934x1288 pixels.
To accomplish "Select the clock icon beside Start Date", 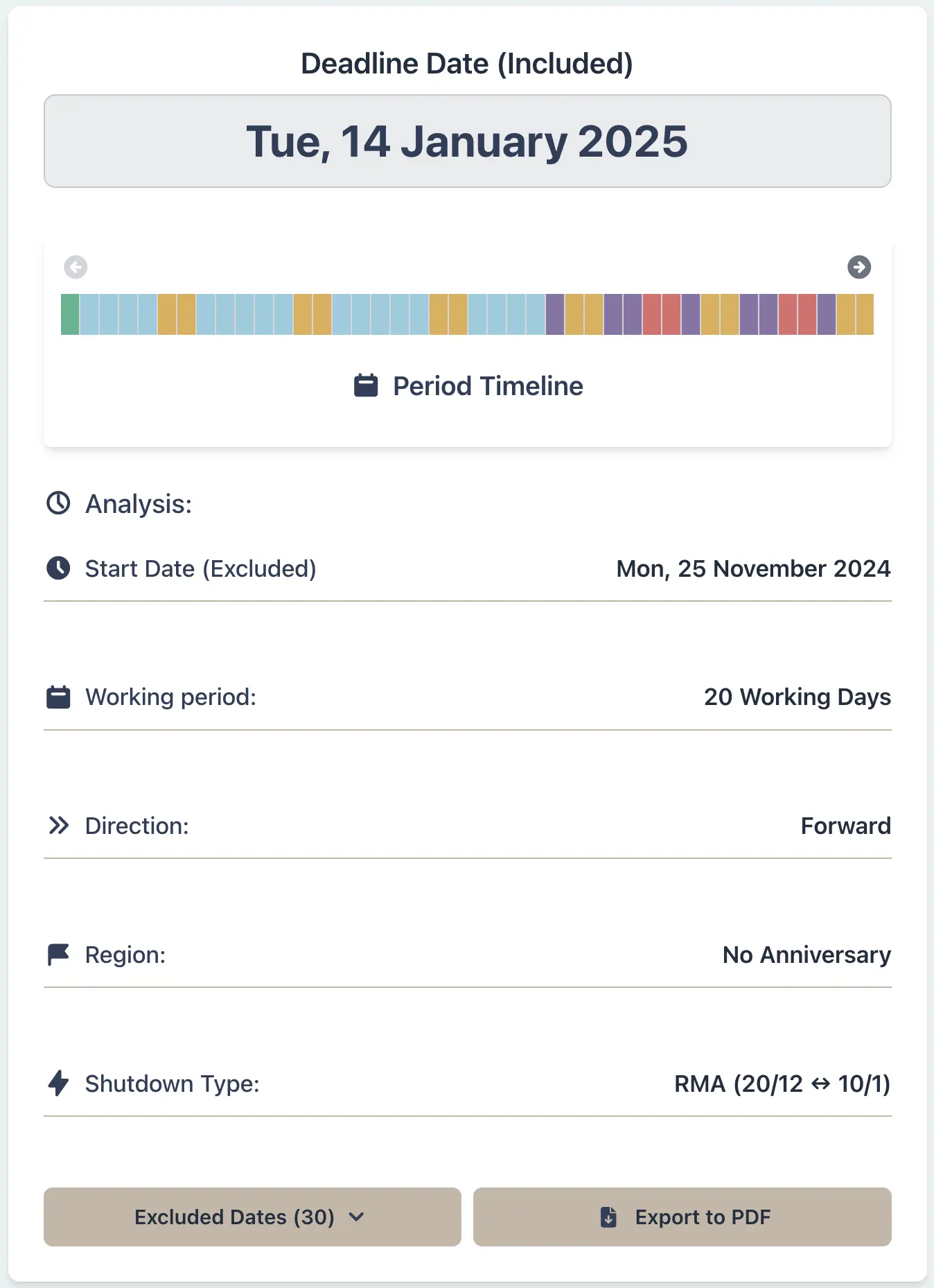I will (59, 568).
